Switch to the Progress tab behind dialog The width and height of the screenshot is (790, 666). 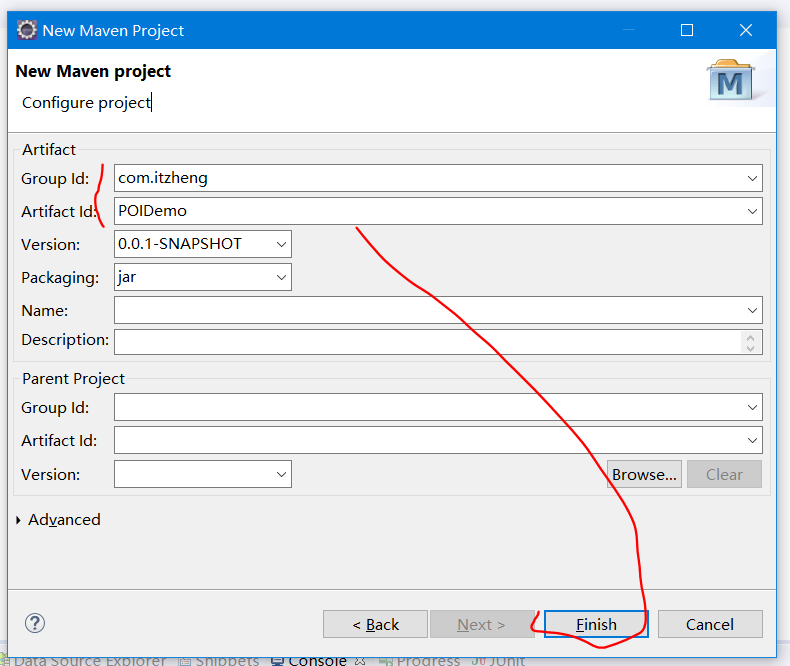419,661
